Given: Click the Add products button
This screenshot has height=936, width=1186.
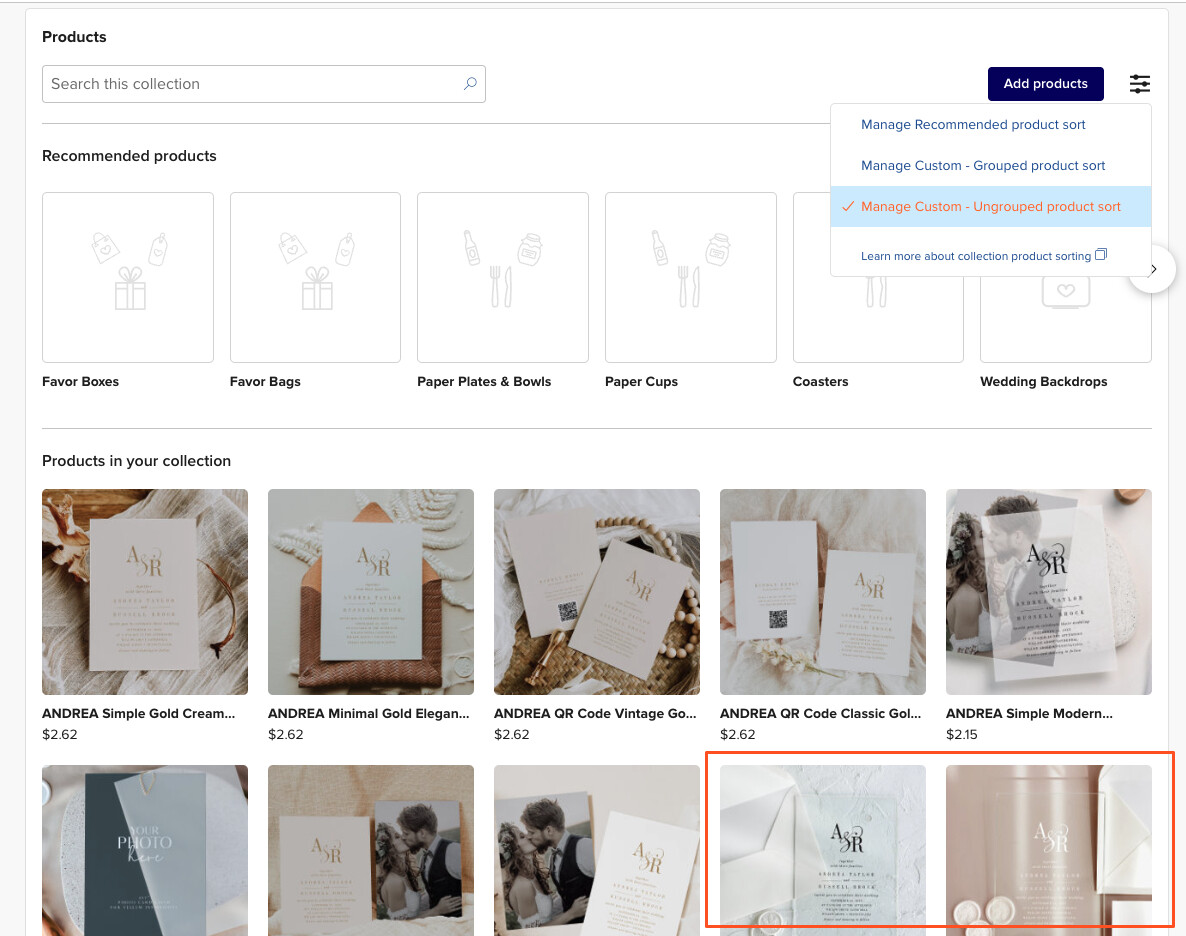Looking at the screenshot, I should [x=1045, y=84].
